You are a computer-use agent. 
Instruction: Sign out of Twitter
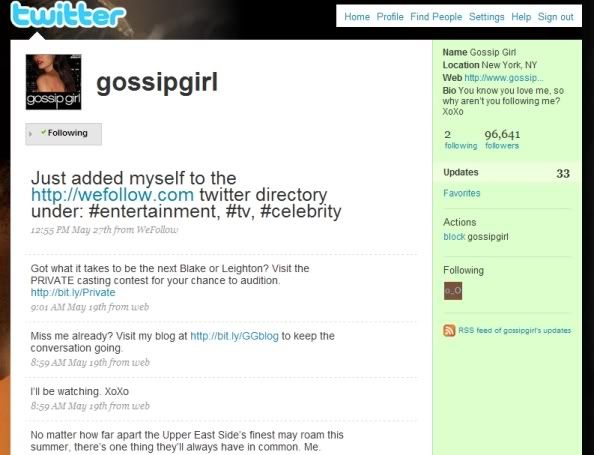point(555,17)
